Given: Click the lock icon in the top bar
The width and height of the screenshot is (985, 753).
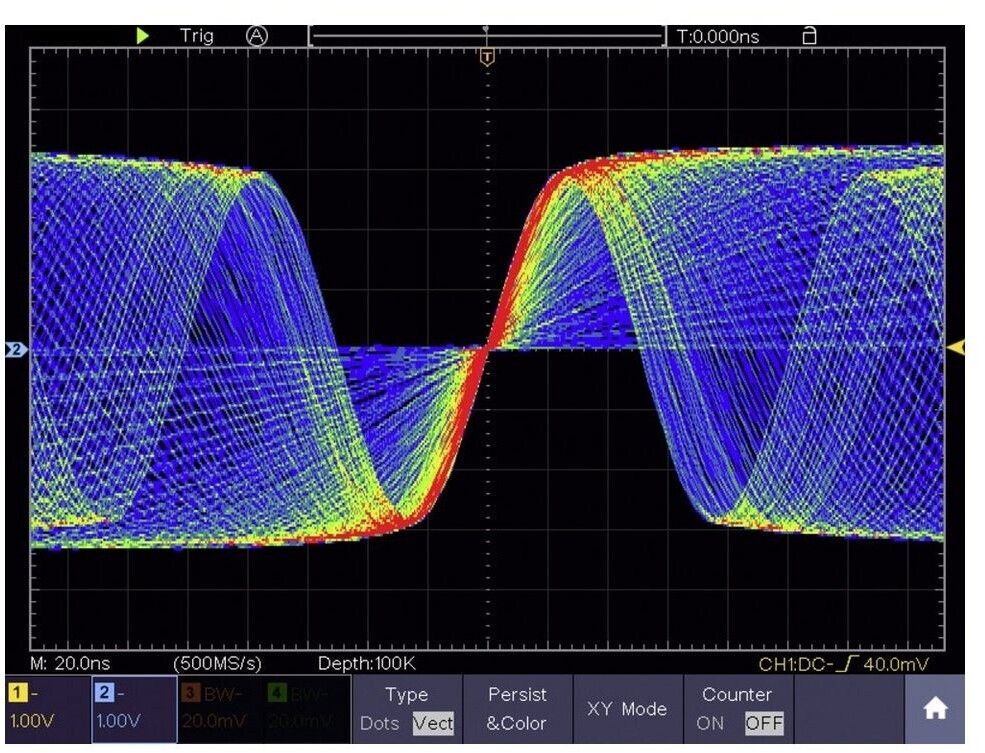Looking at the screenshot, I should pos(809,36).
